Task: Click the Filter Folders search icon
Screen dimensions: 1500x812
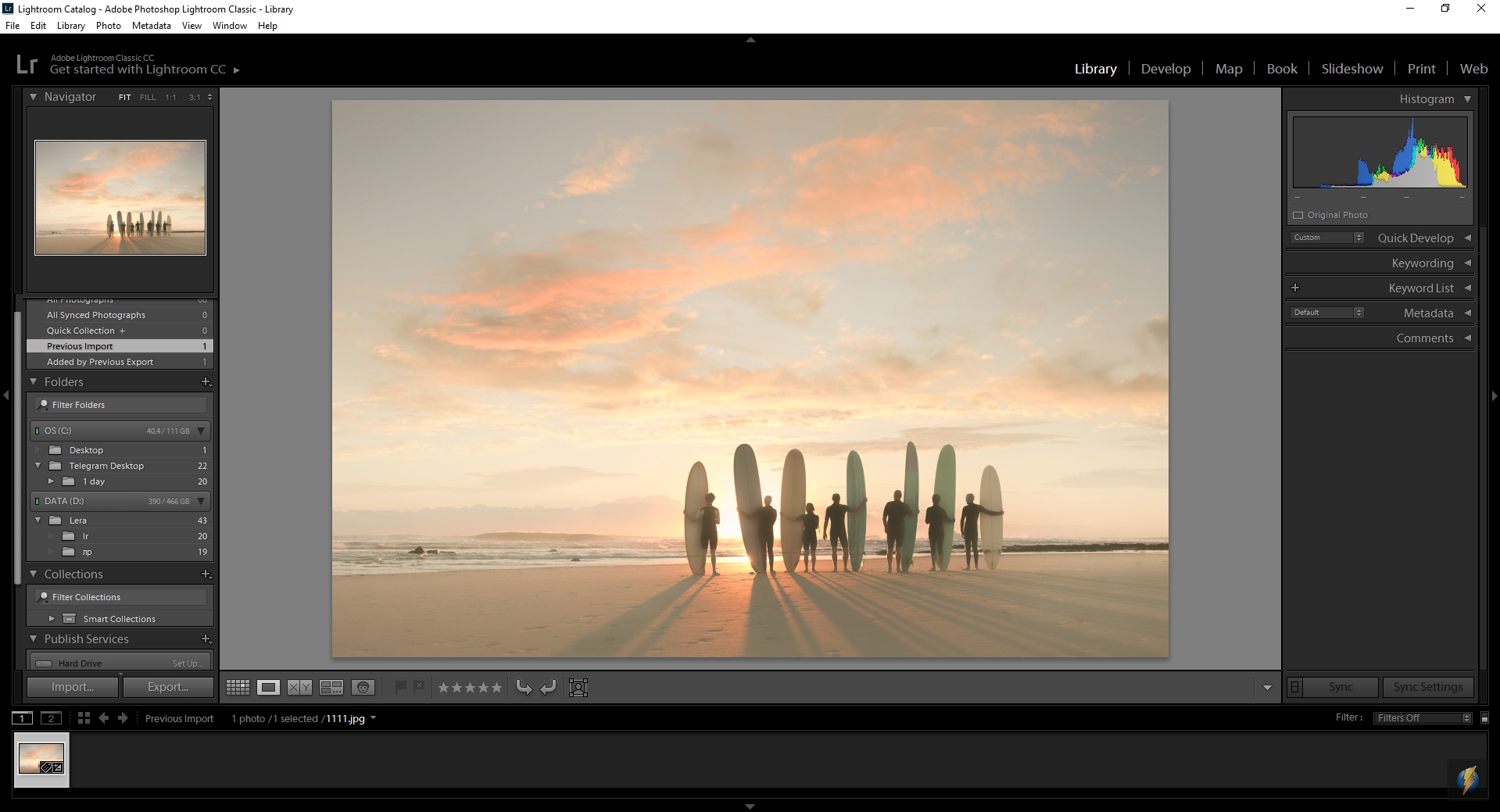Action: tap(44, 405)
